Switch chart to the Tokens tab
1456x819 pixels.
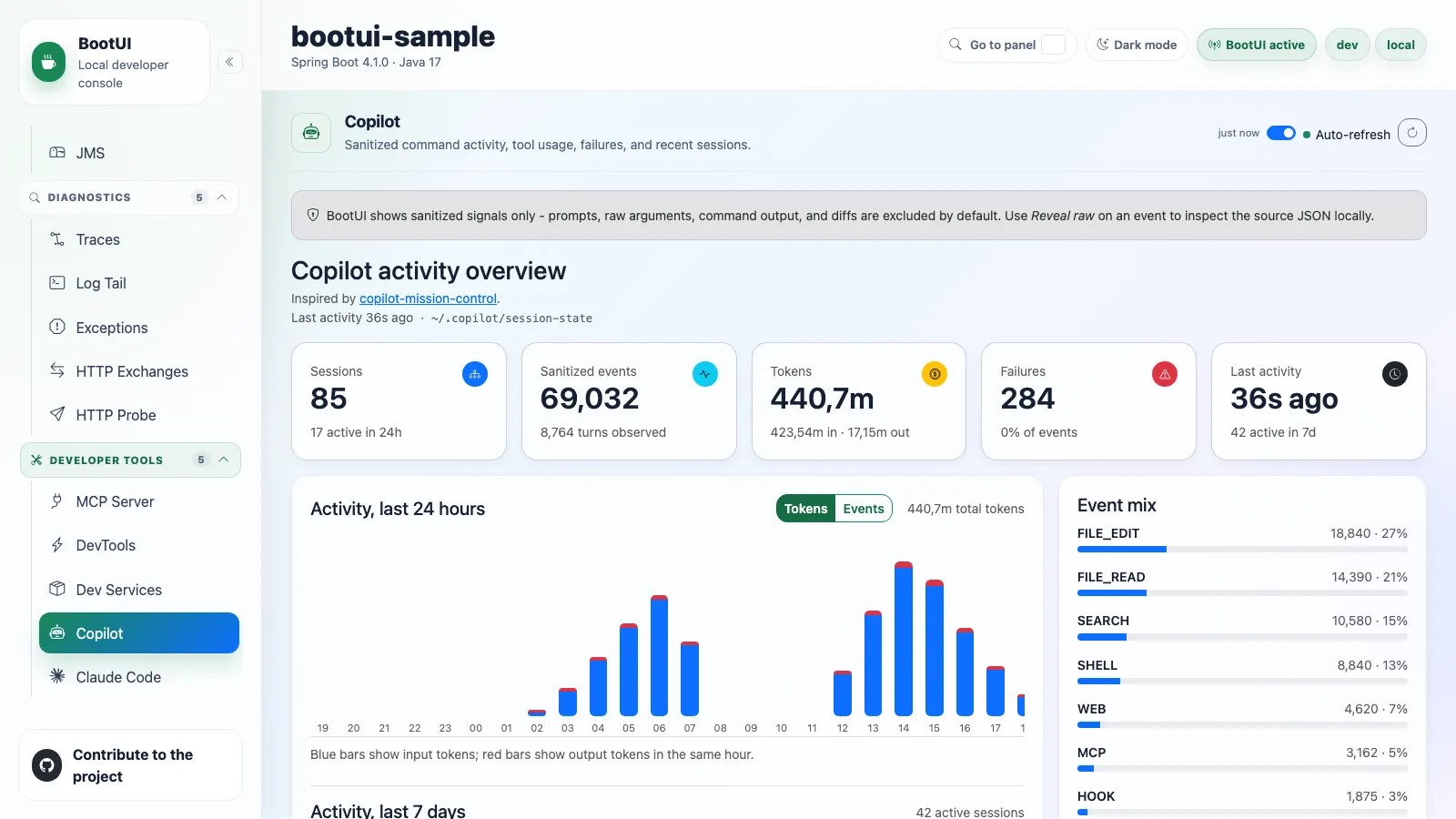806,509
